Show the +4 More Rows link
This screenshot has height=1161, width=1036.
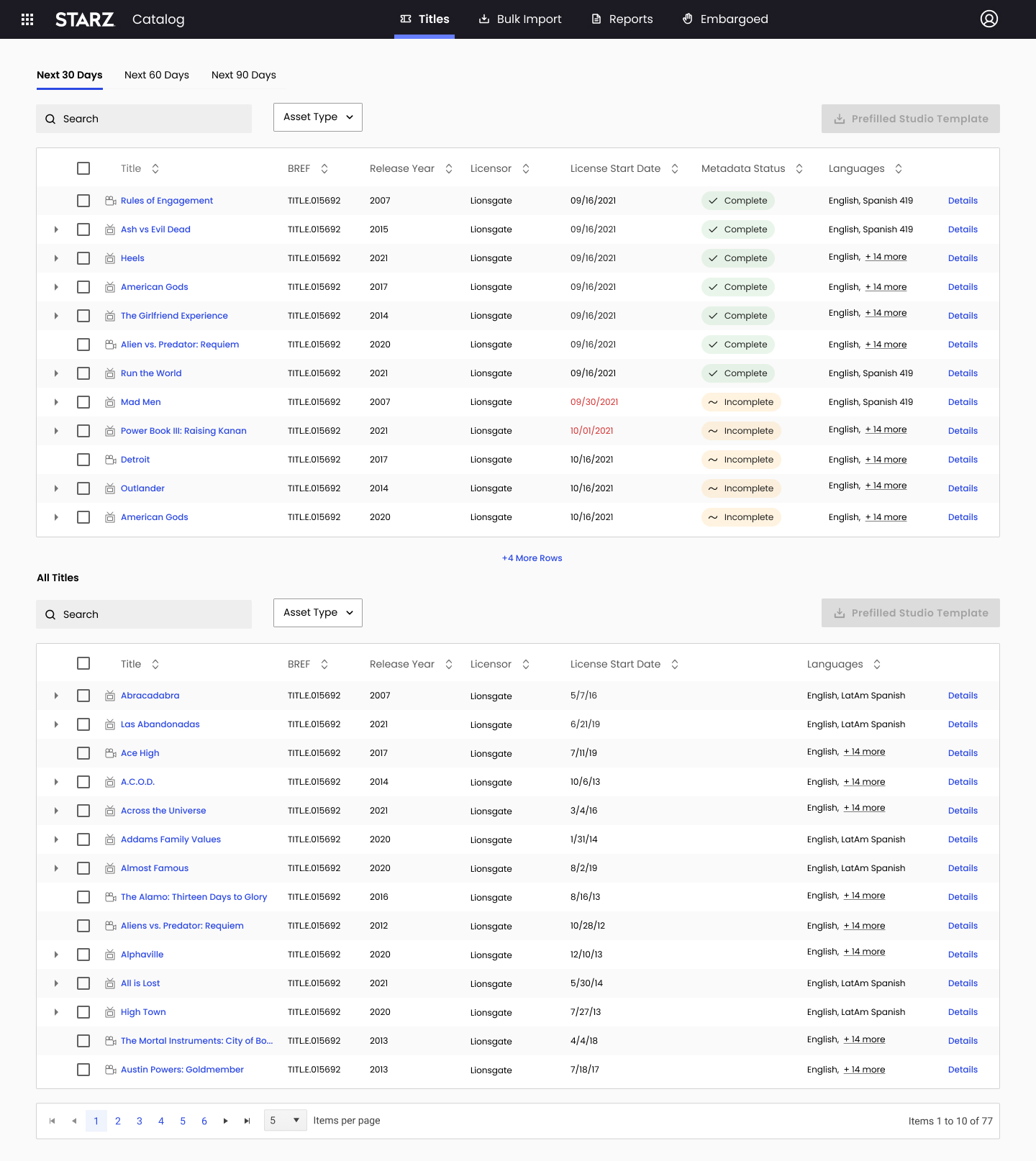[532, 558]
